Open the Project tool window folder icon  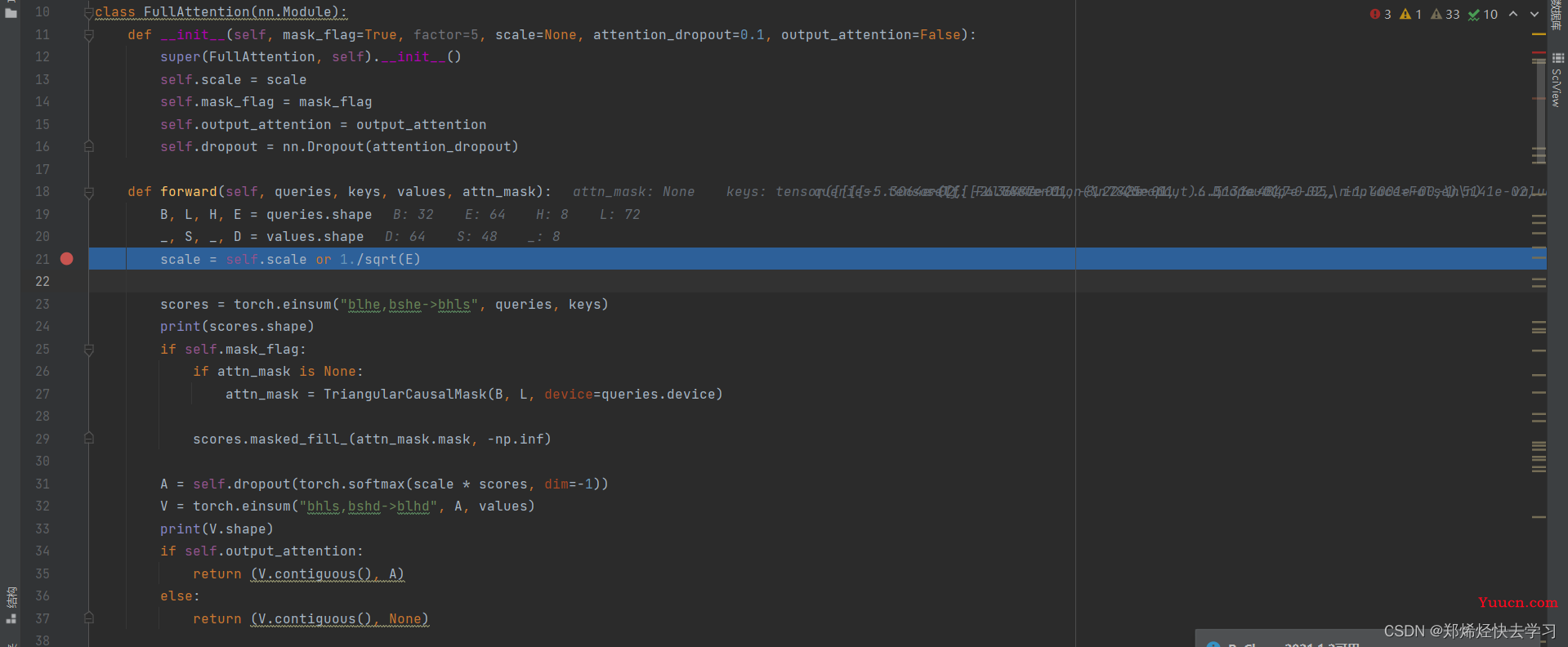11,11
